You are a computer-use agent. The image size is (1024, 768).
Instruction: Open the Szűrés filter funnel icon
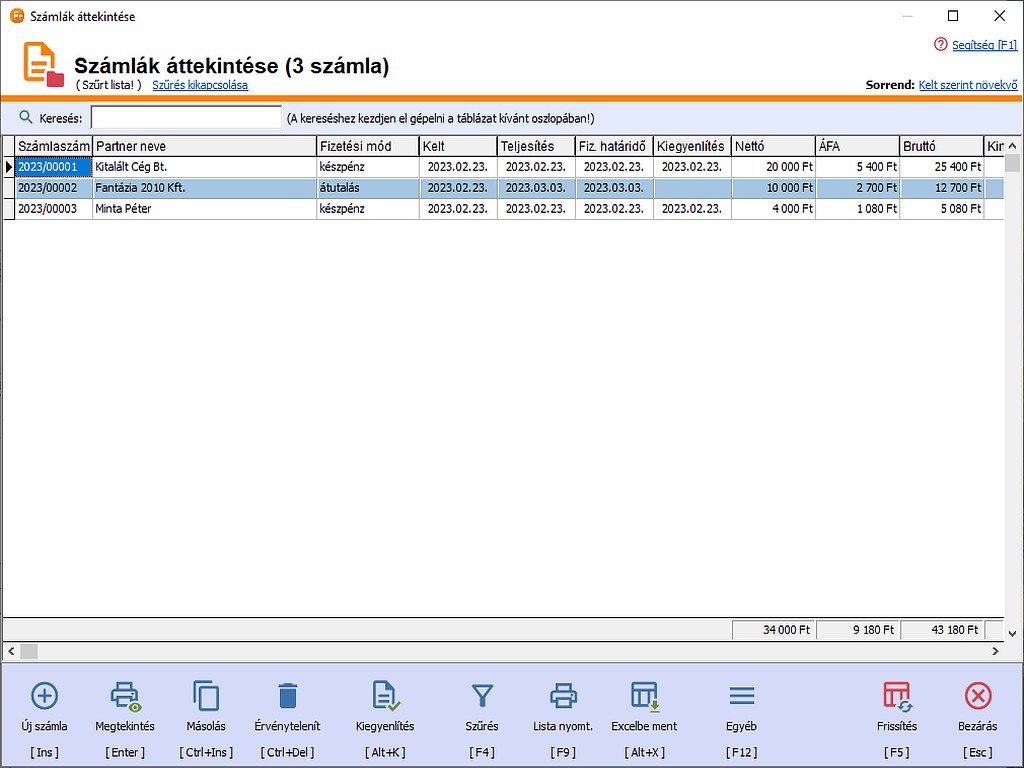coord(482,696)
